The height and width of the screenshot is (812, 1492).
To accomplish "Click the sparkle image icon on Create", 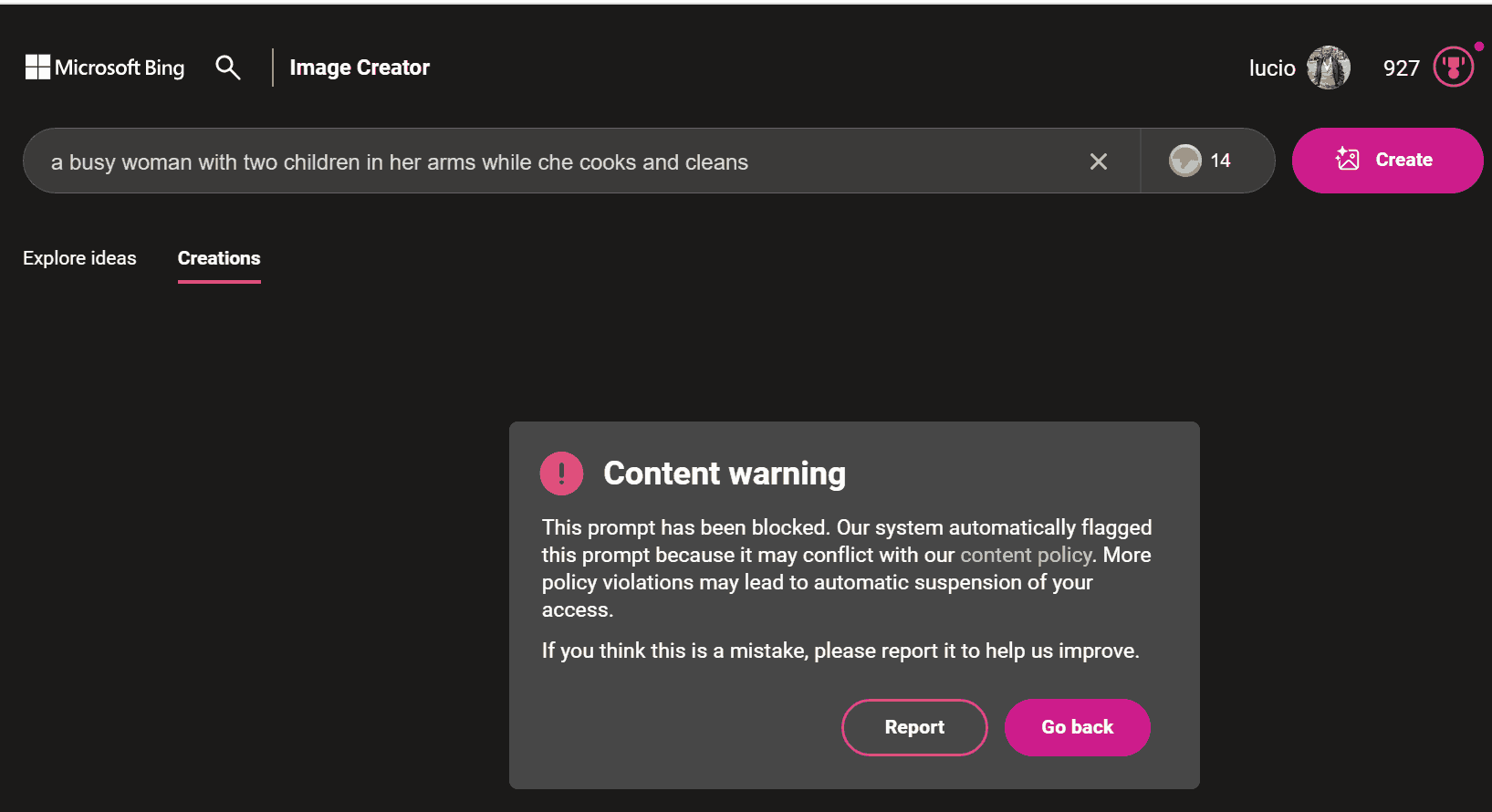I will click(x=1348, y=160).
